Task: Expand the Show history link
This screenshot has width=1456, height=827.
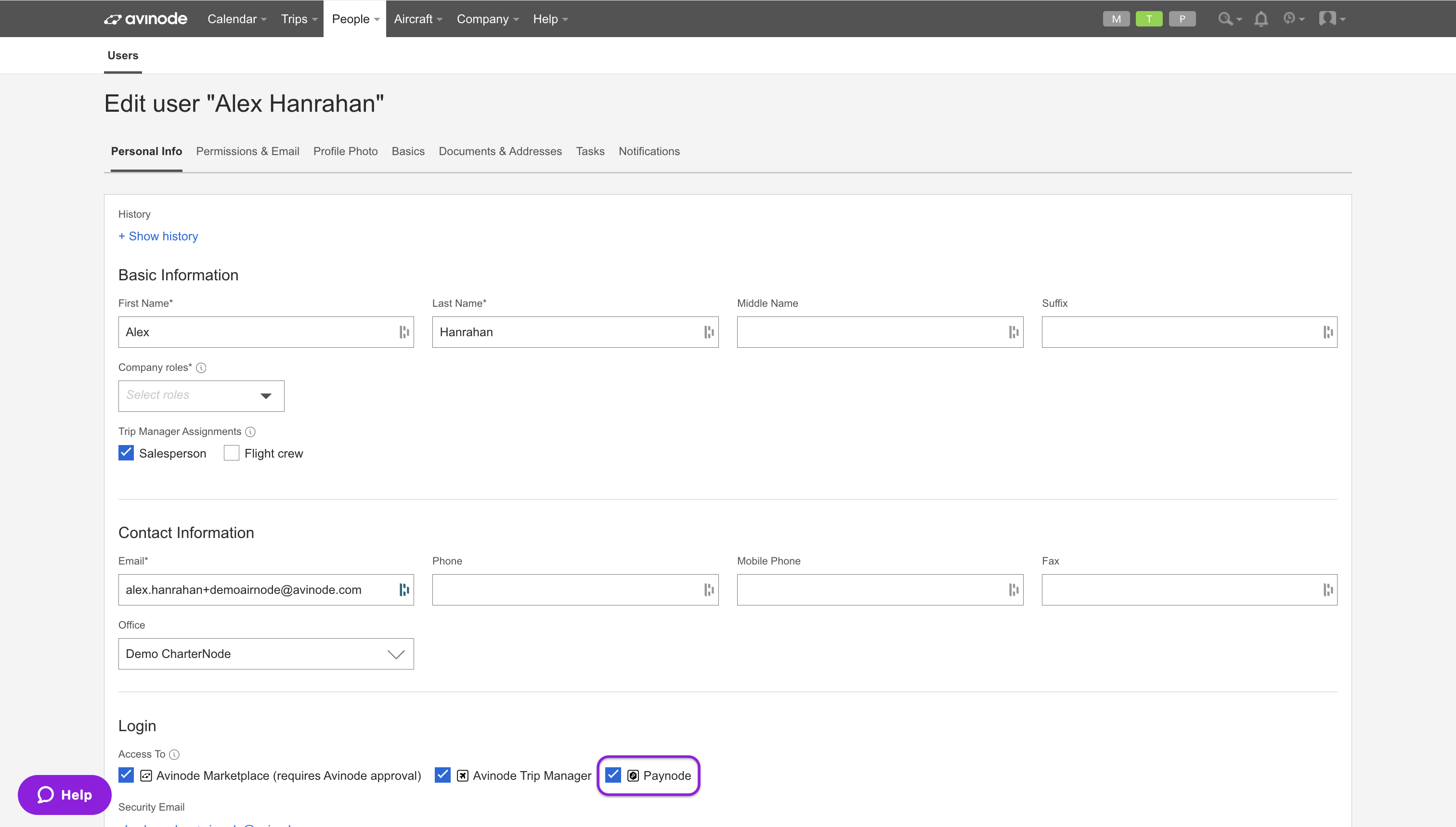Action: click(x=158, y=236)
